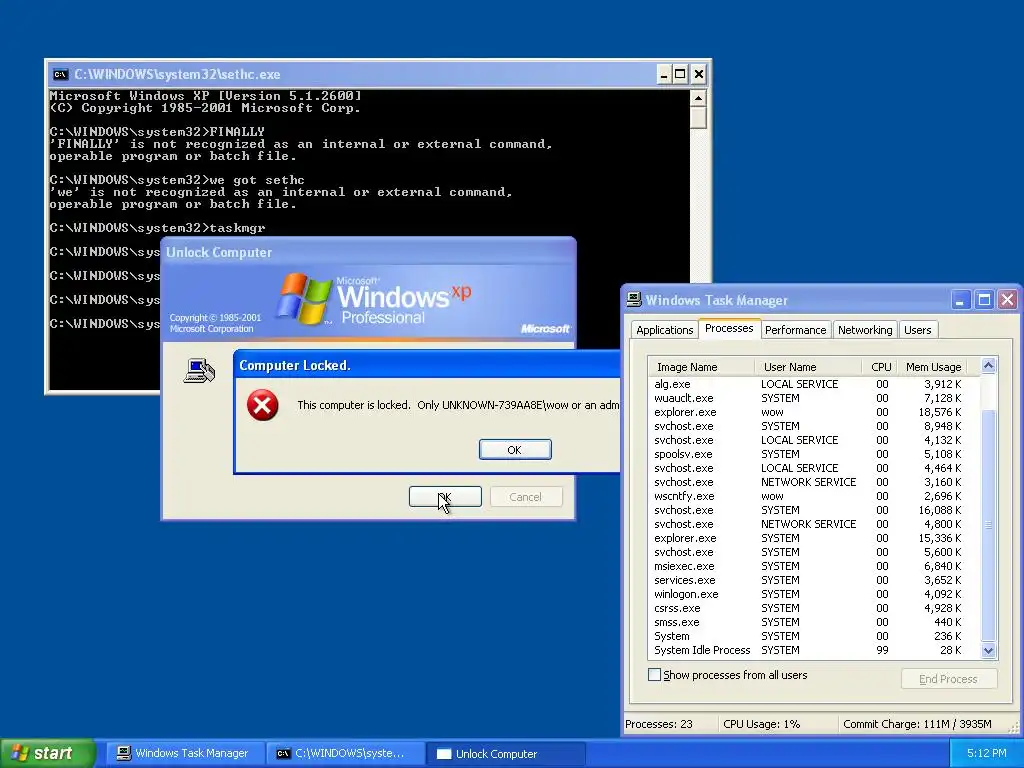Sort processes by User Name column
The image size is (1024, 768).
coord(808,367)
